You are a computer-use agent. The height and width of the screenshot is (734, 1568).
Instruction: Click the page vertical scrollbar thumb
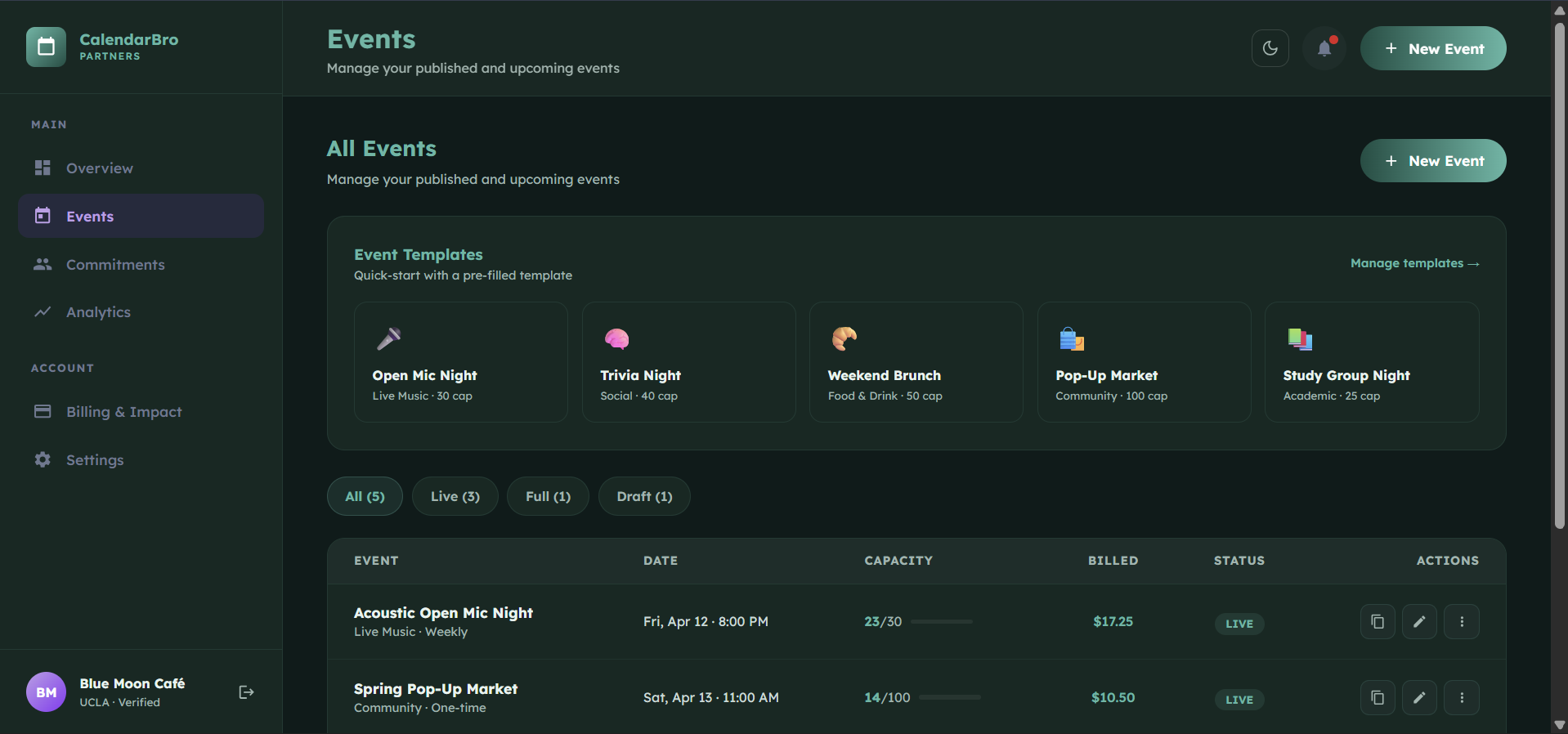pyautogui.click(x=1560, y=275)
